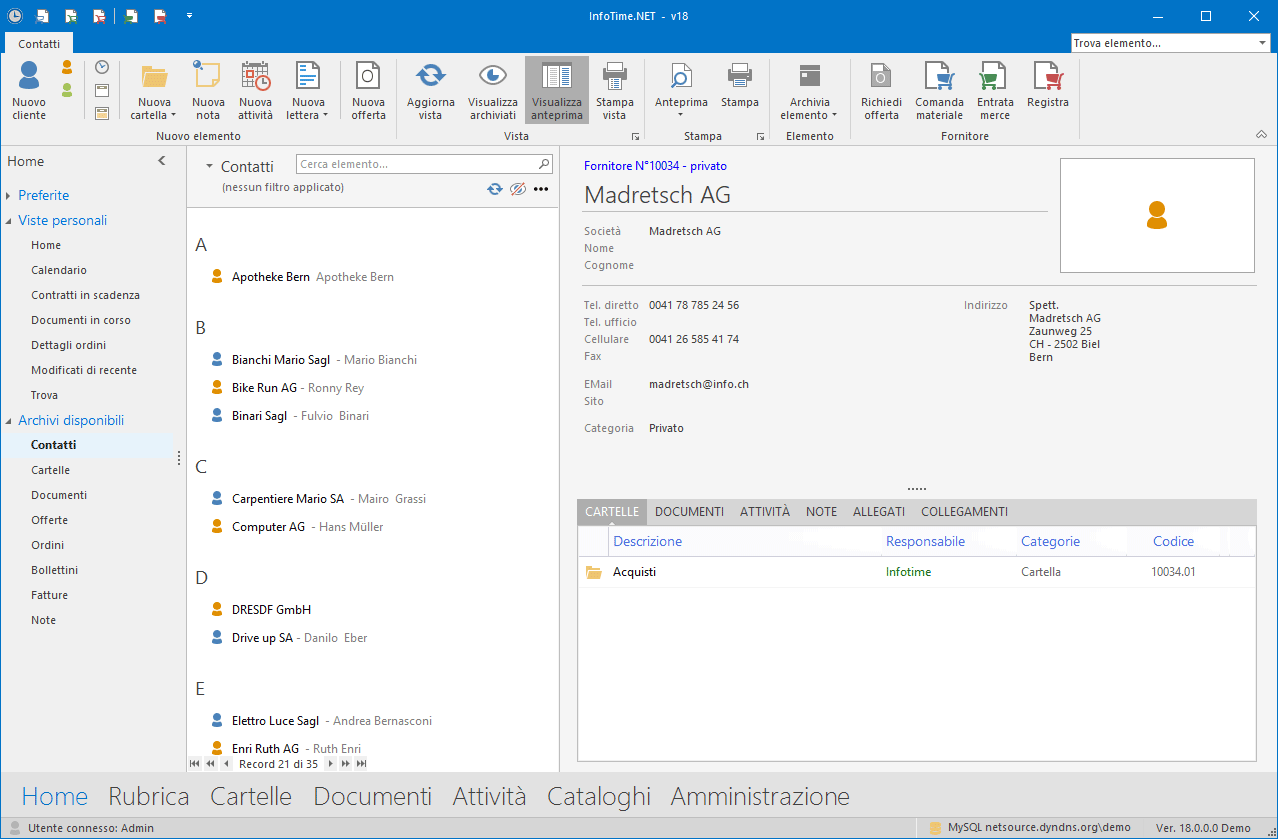Viewport: 1278px width, 839px height.
Task: Toggle the Visualizza anteprima pane button
Action: click(x=557, y=90)
